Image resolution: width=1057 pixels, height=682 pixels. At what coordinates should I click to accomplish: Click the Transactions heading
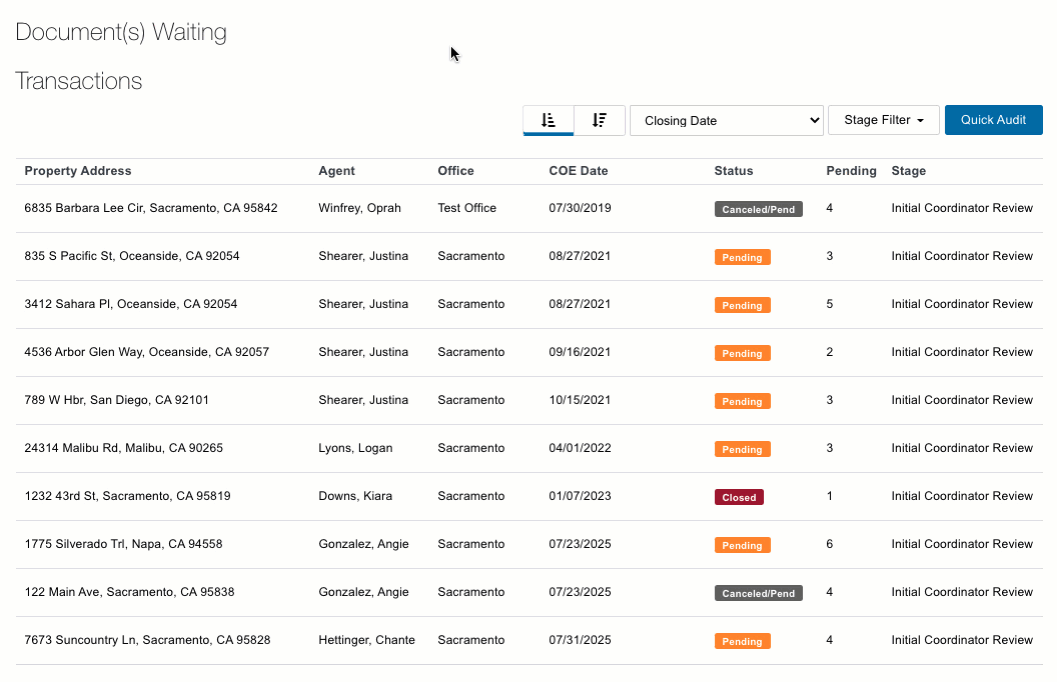tap(78, 81)
